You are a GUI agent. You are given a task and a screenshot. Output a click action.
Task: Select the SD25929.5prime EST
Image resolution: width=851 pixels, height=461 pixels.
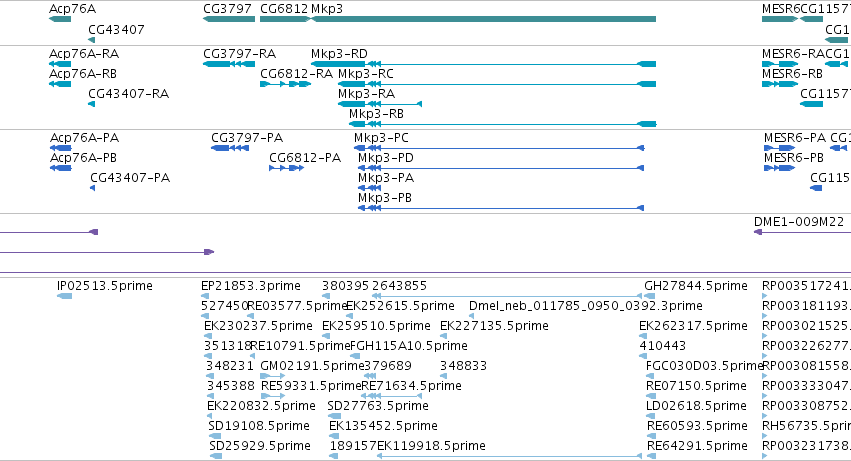click(215, 456)
